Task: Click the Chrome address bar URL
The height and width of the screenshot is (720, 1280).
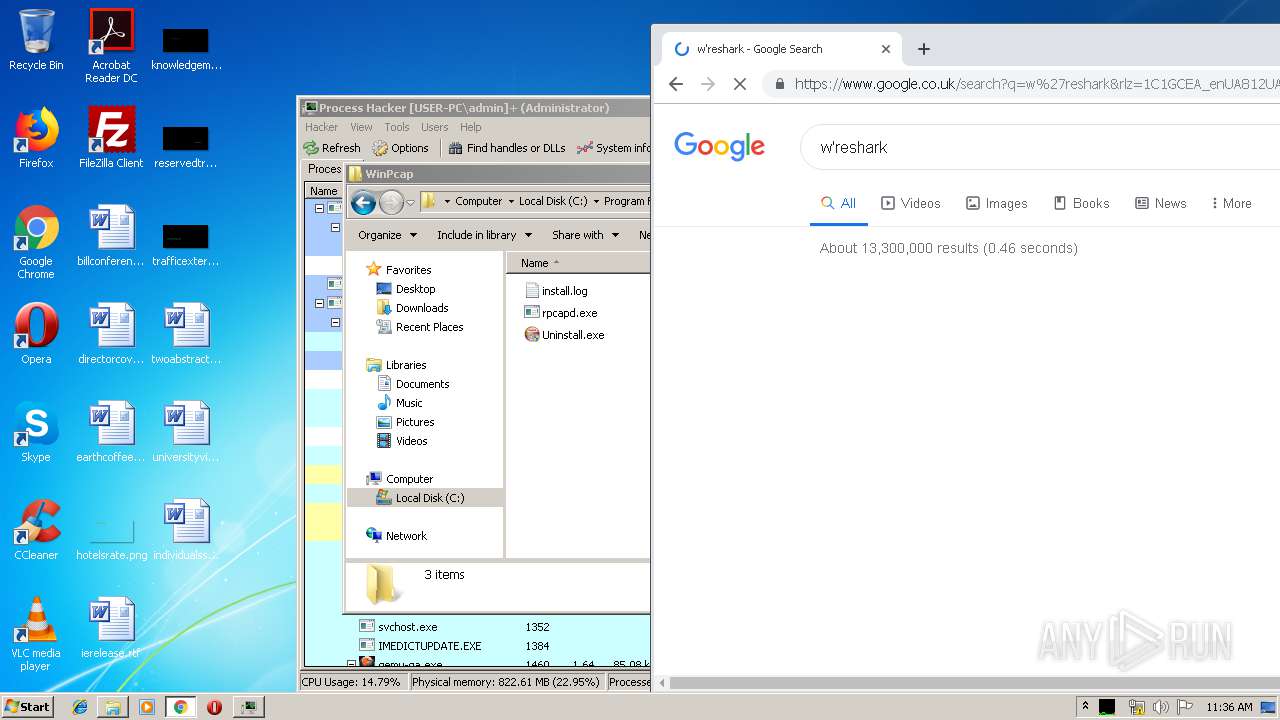Action: coord(1036,84)
